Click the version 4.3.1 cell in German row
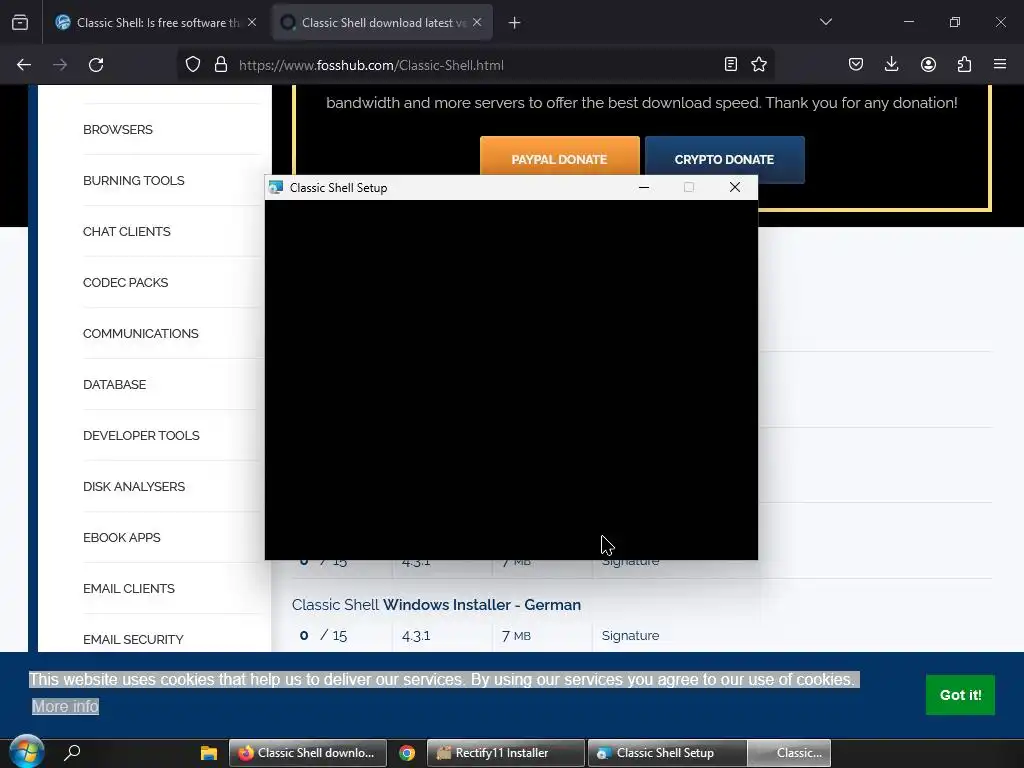 [416, 635]
